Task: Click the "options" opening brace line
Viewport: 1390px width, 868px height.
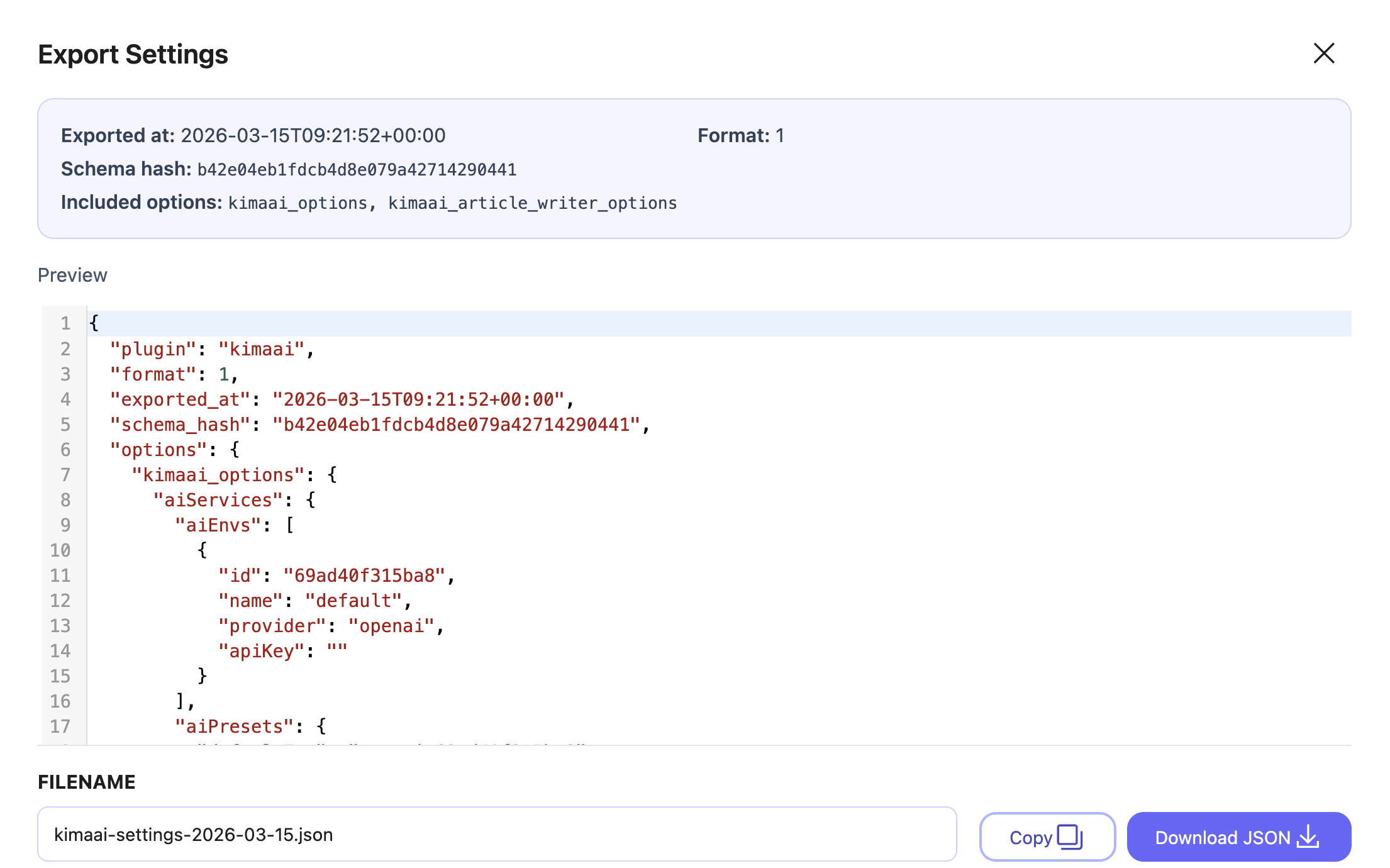Action: click(x=174, y=450)
